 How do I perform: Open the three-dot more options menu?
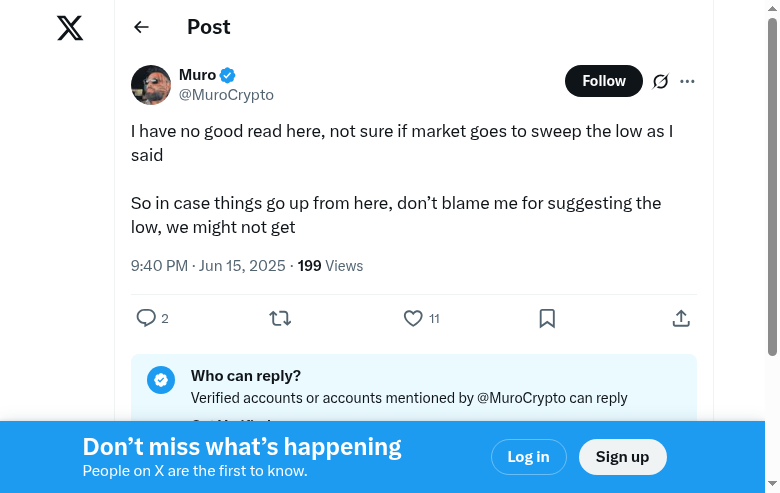[687, 81]
